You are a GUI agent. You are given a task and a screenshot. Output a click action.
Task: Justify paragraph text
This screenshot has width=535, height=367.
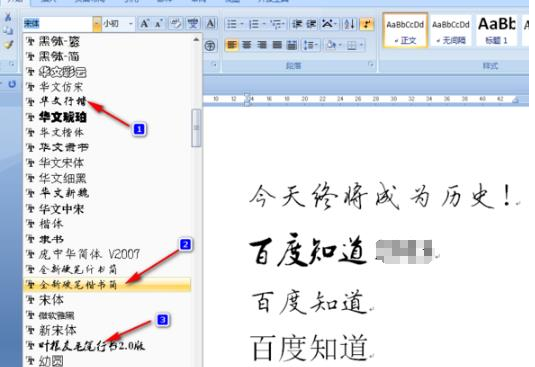click(277, 45)
